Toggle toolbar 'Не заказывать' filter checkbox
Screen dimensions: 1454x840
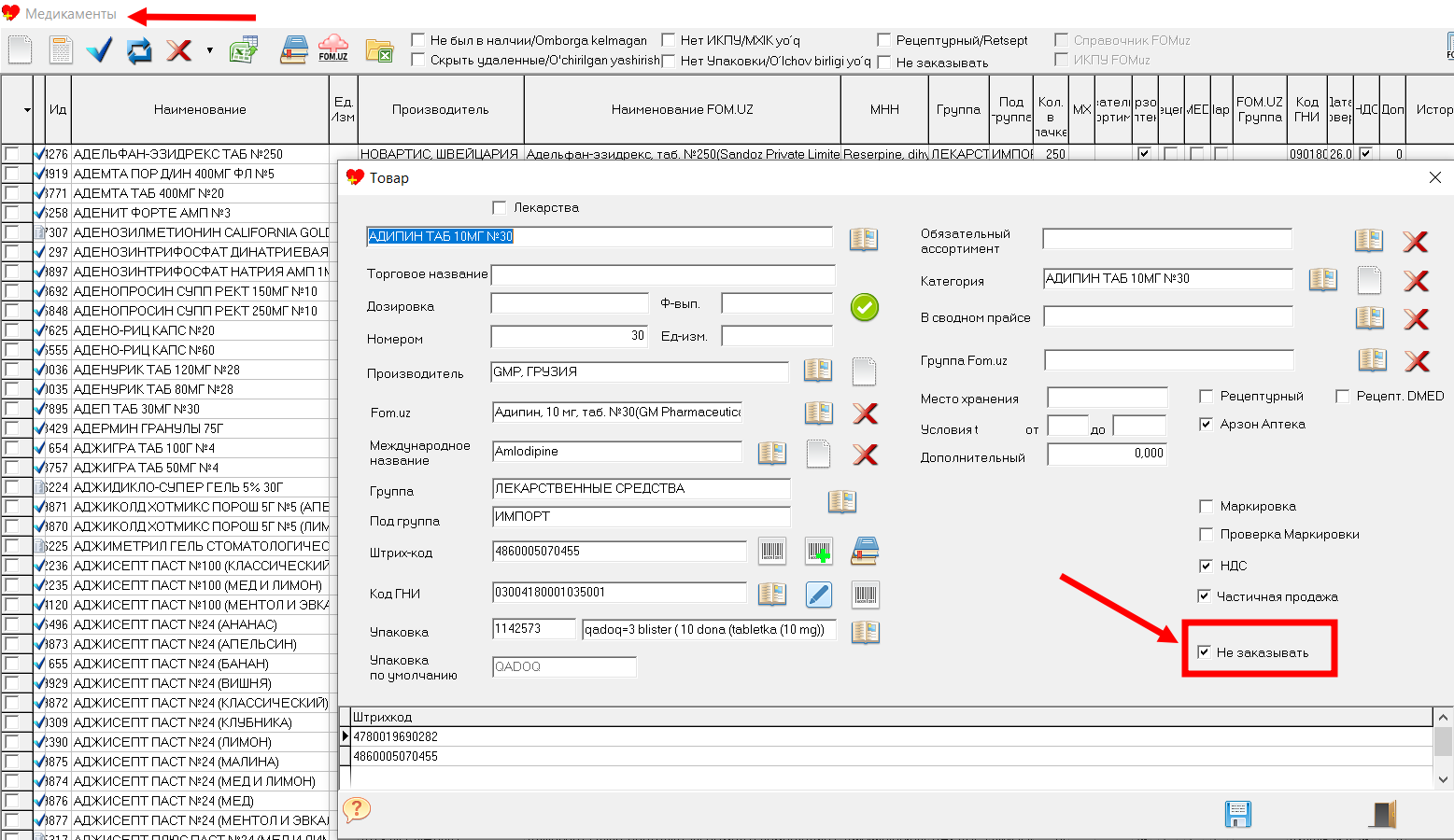883,63
